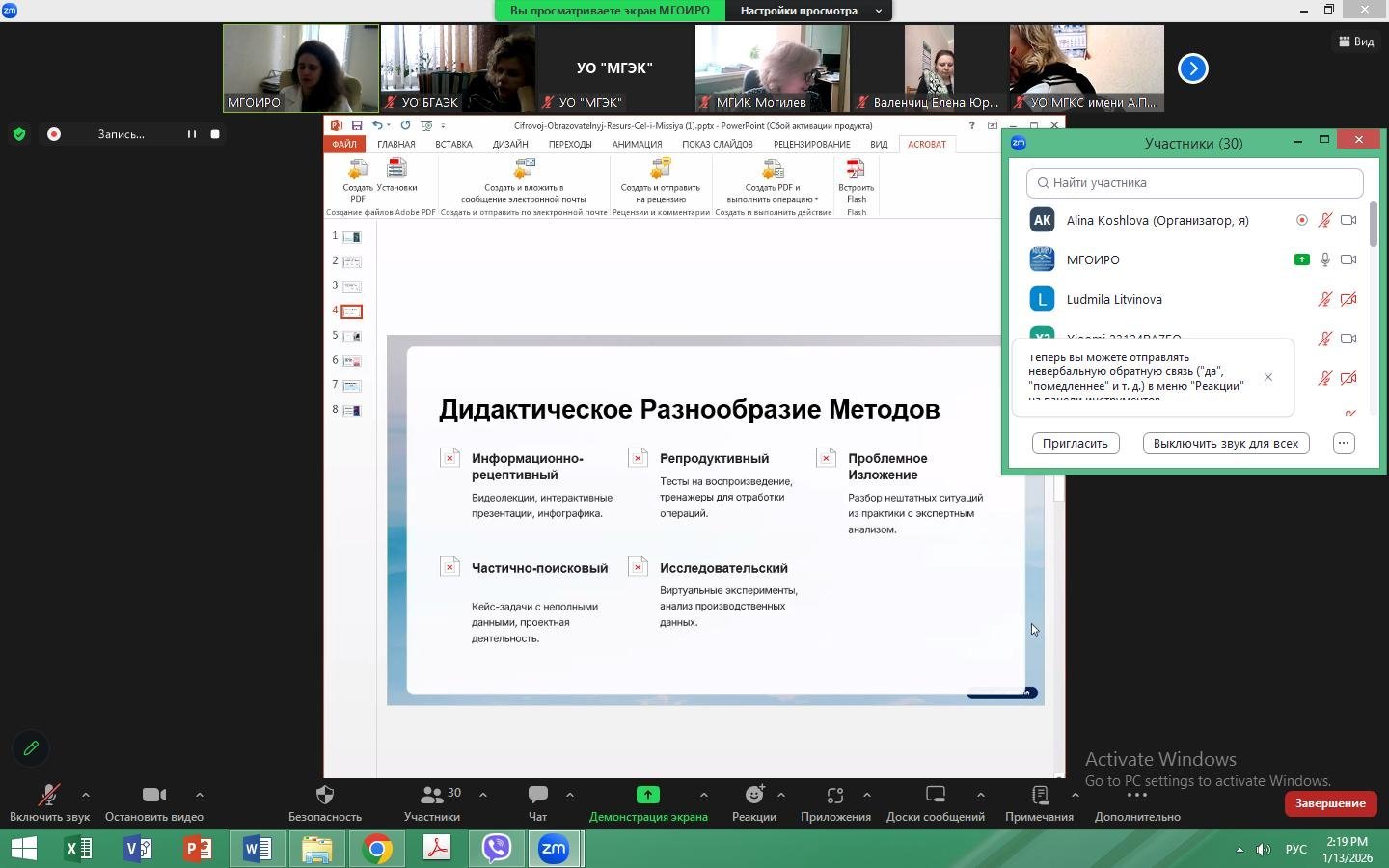Expand arrow next to Демонстрация экрана
The width and height of the screenshot is (1389, 868).
pos(703,795)
